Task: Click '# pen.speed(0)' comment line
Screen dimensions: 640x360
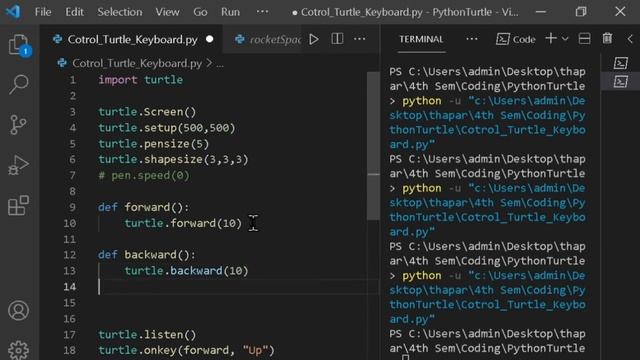Action: click(144, 176)
